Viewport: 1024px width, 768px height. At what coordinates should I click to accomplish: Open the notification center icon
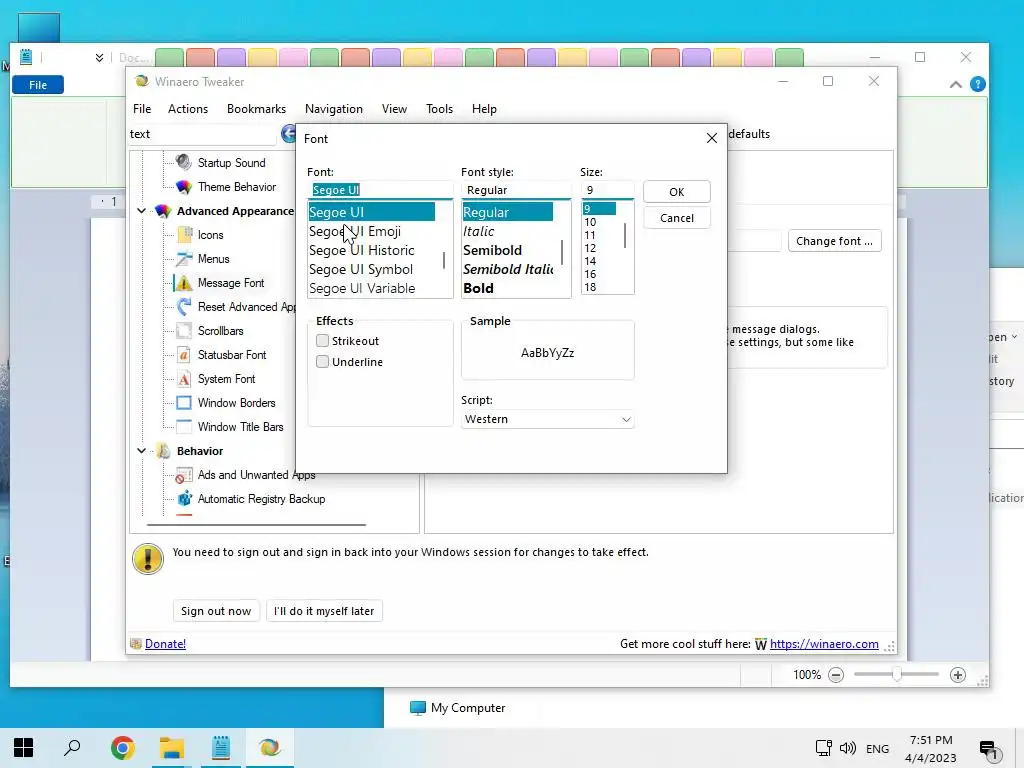pyautogui.click(x=990, y=750)
